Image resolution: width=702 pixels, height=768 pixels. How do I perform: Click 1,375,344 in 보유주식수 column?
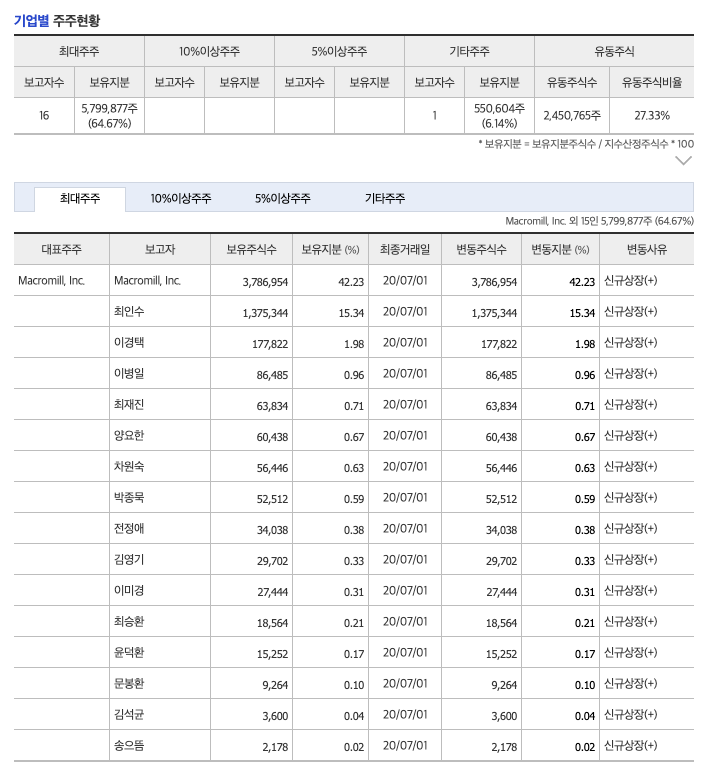click(x=265, y=313)
